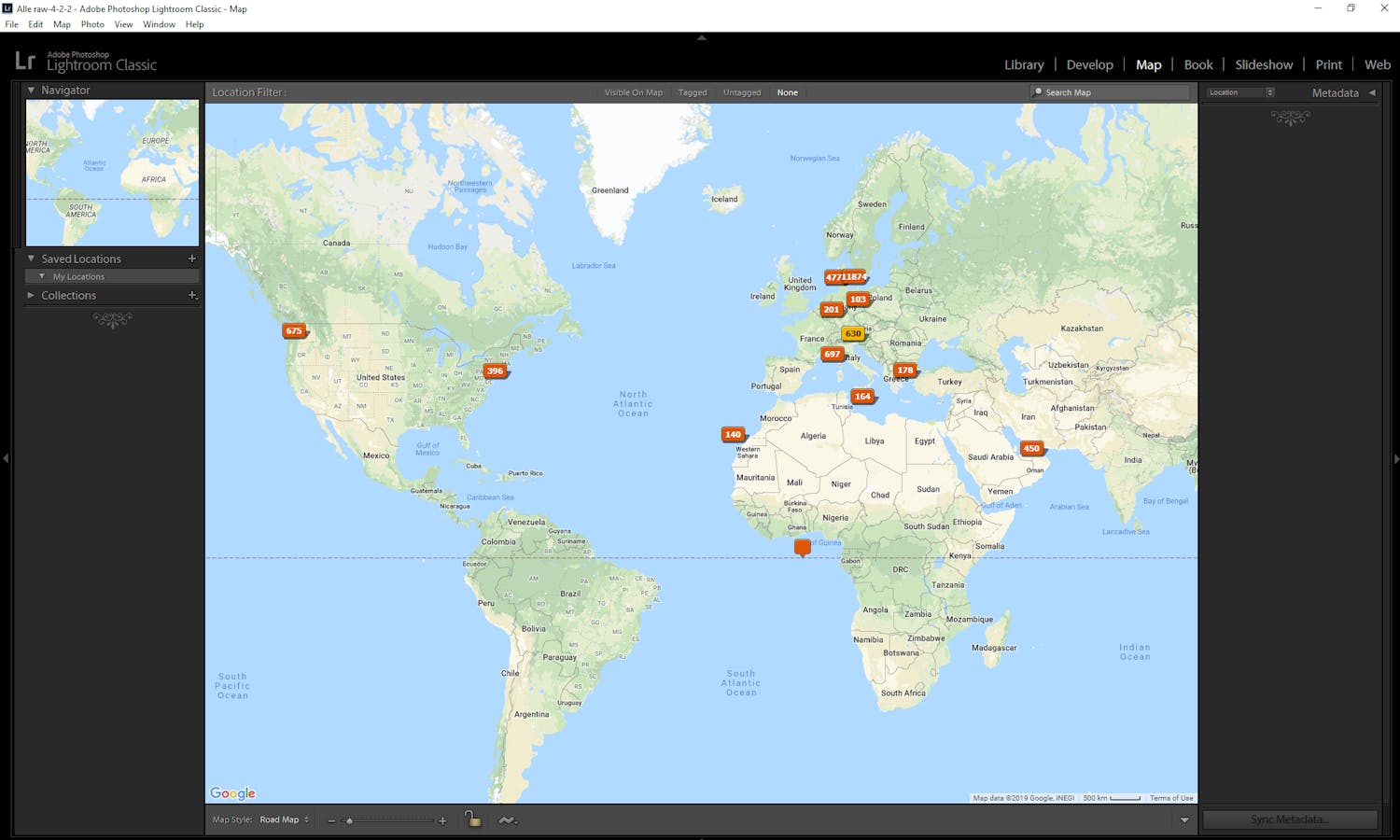Click the Sync Metadata button

click(x=1289, y=819)
